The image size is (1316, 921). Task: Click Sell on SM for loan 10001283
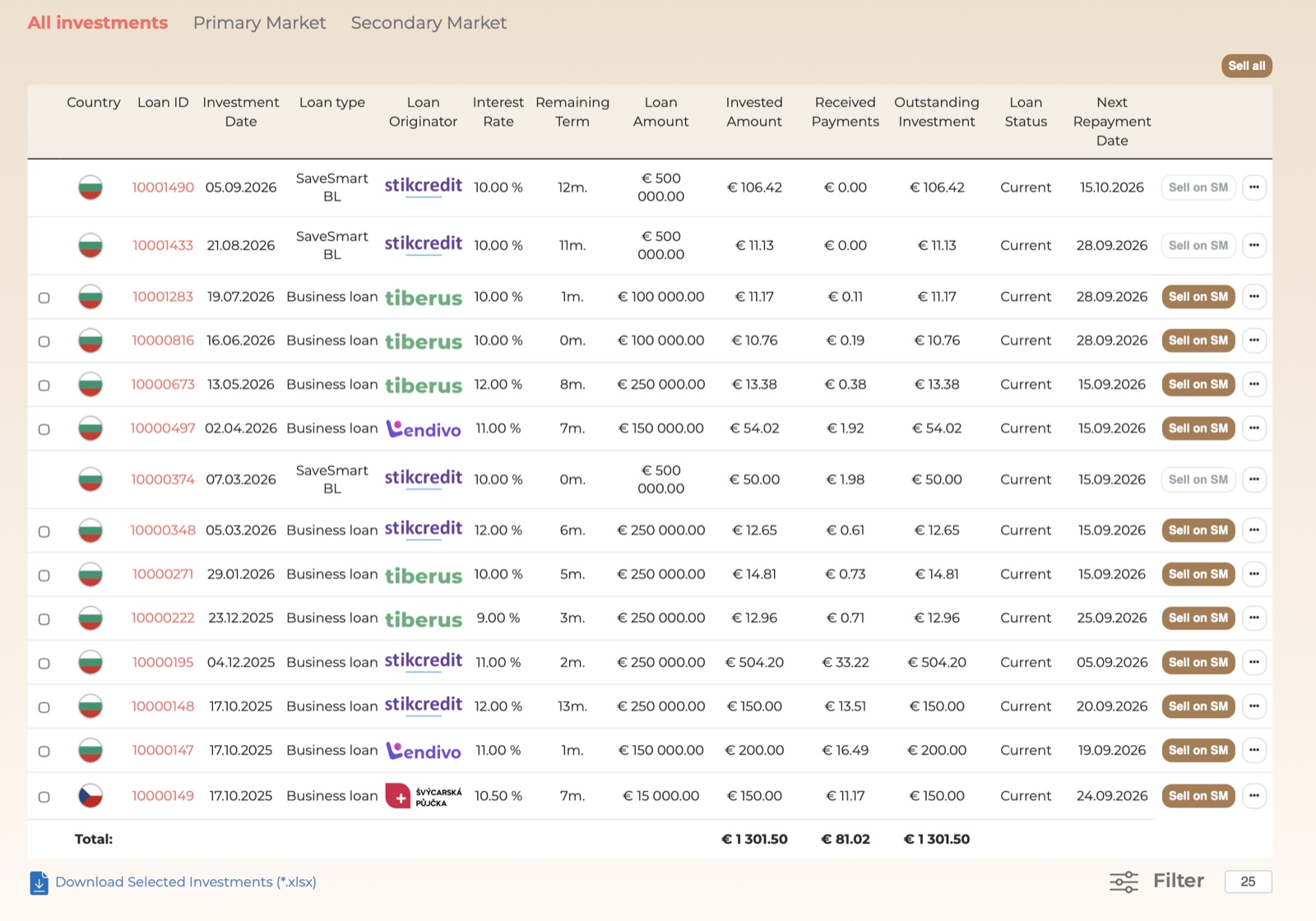click(1198, 297)
